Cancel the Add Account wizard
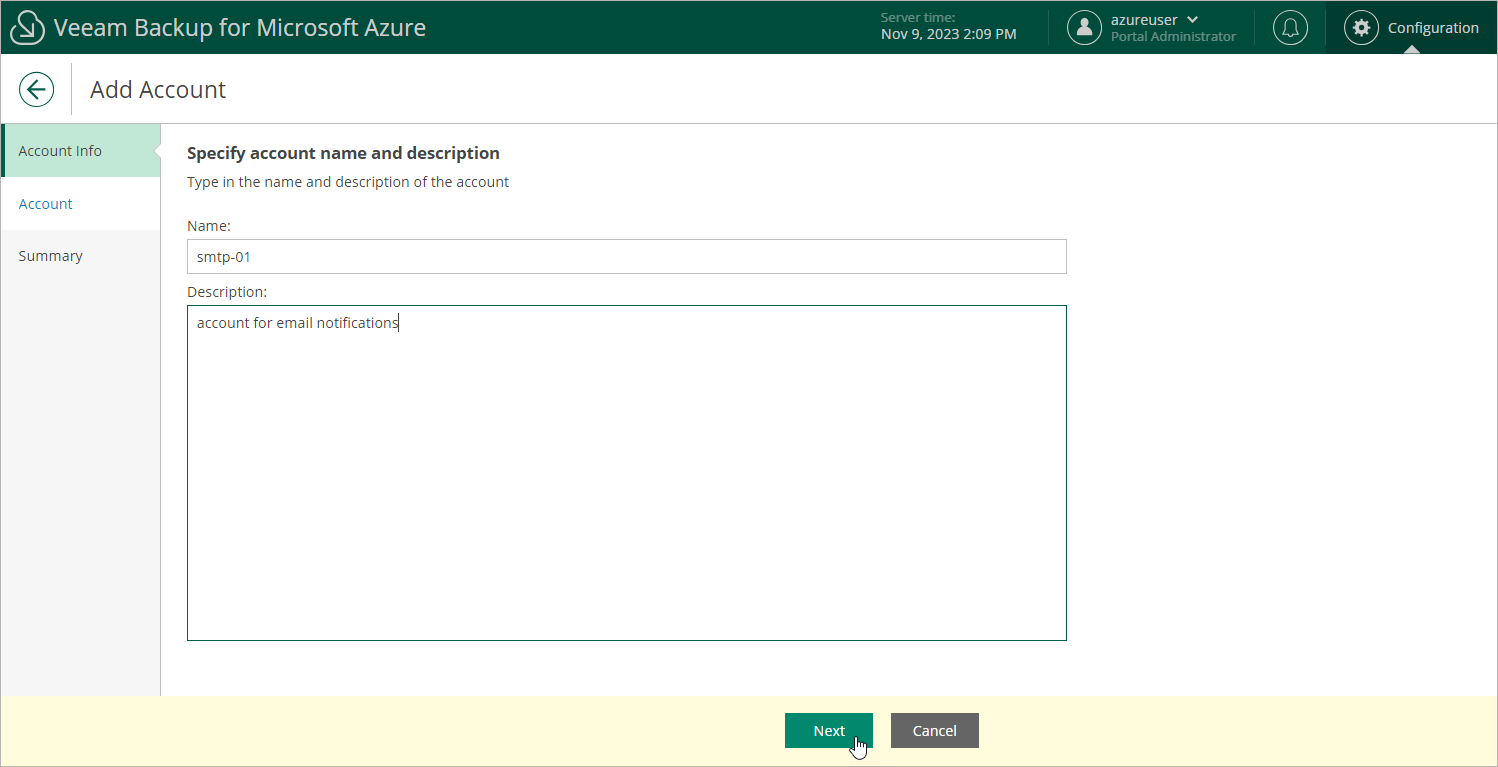 935,731
